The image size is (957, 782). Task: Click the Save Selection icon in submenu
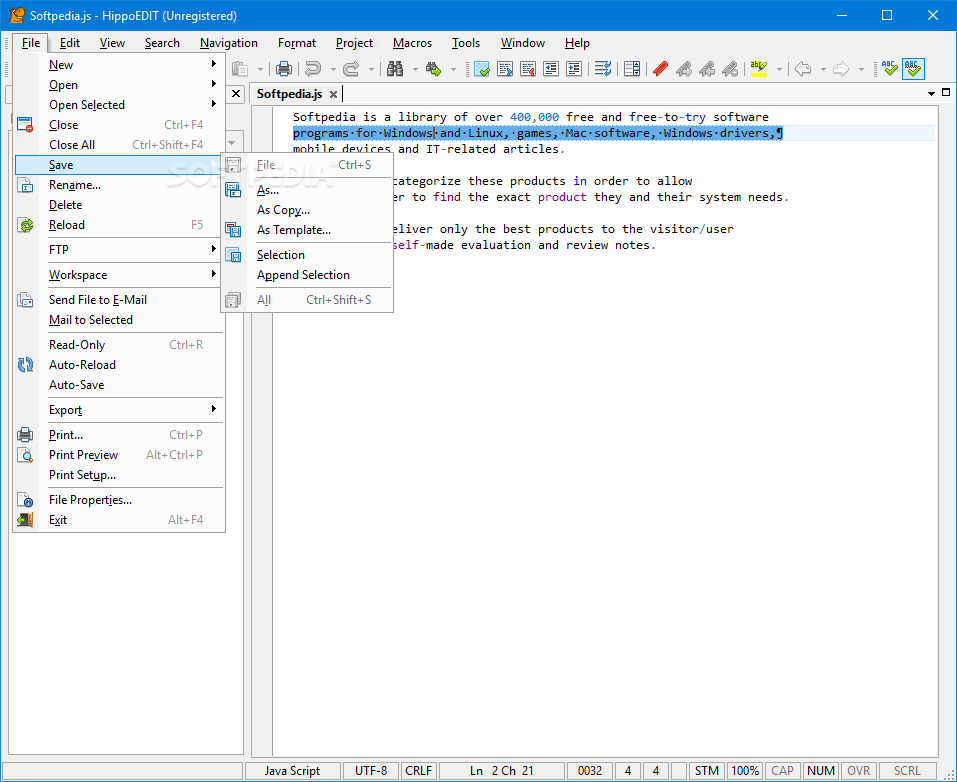click(233, 255)
